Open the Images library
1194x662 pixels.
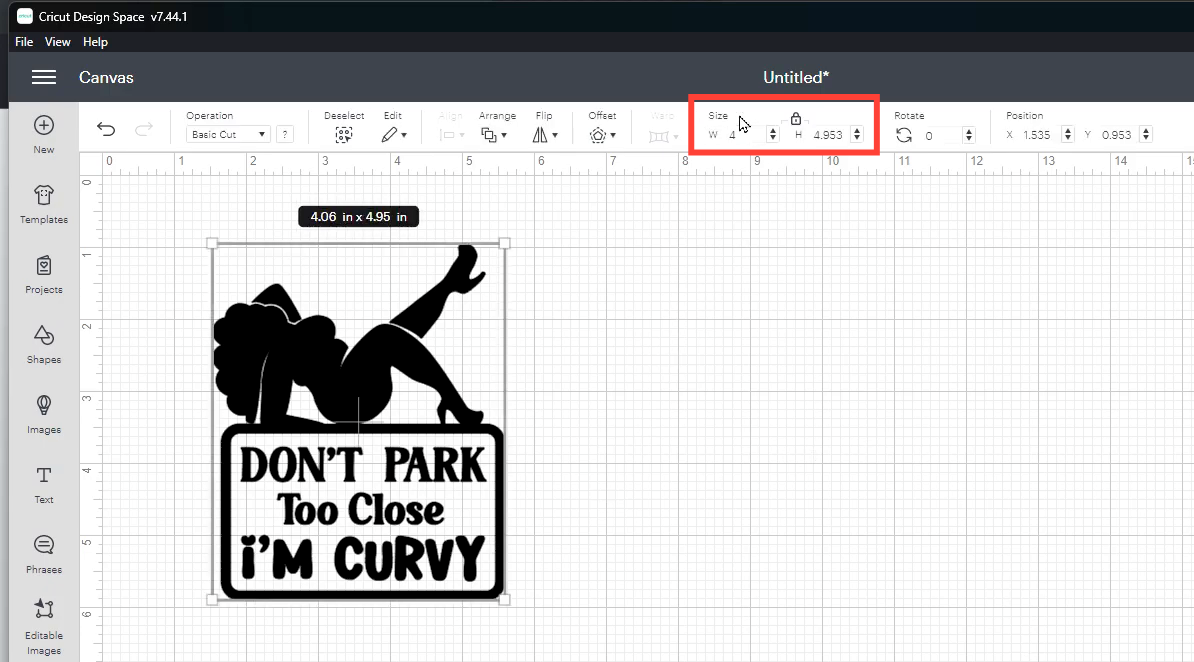[43, 406]
